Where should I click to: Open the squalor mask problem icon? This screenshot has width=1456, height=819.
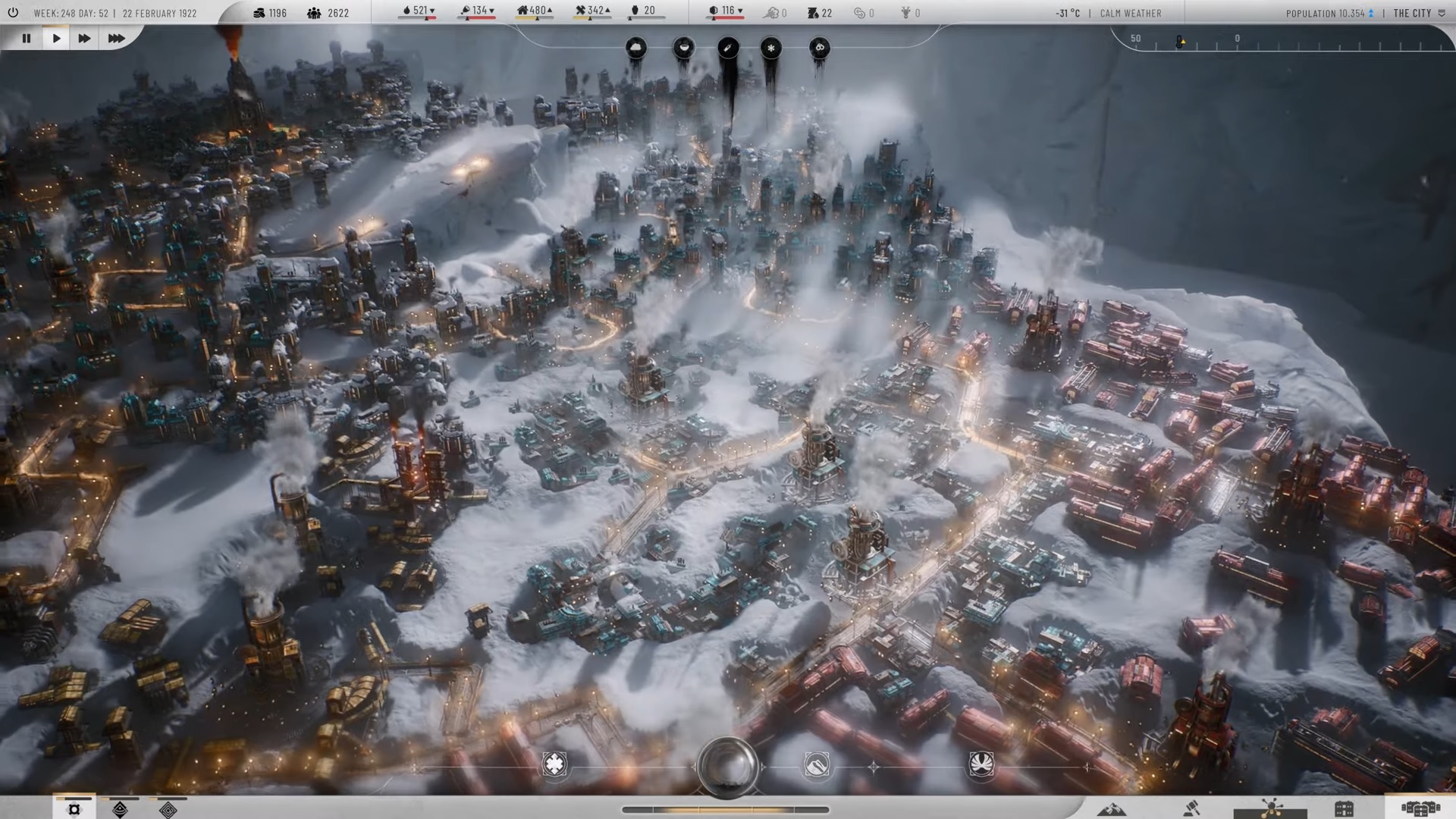(x=819, y=49)
